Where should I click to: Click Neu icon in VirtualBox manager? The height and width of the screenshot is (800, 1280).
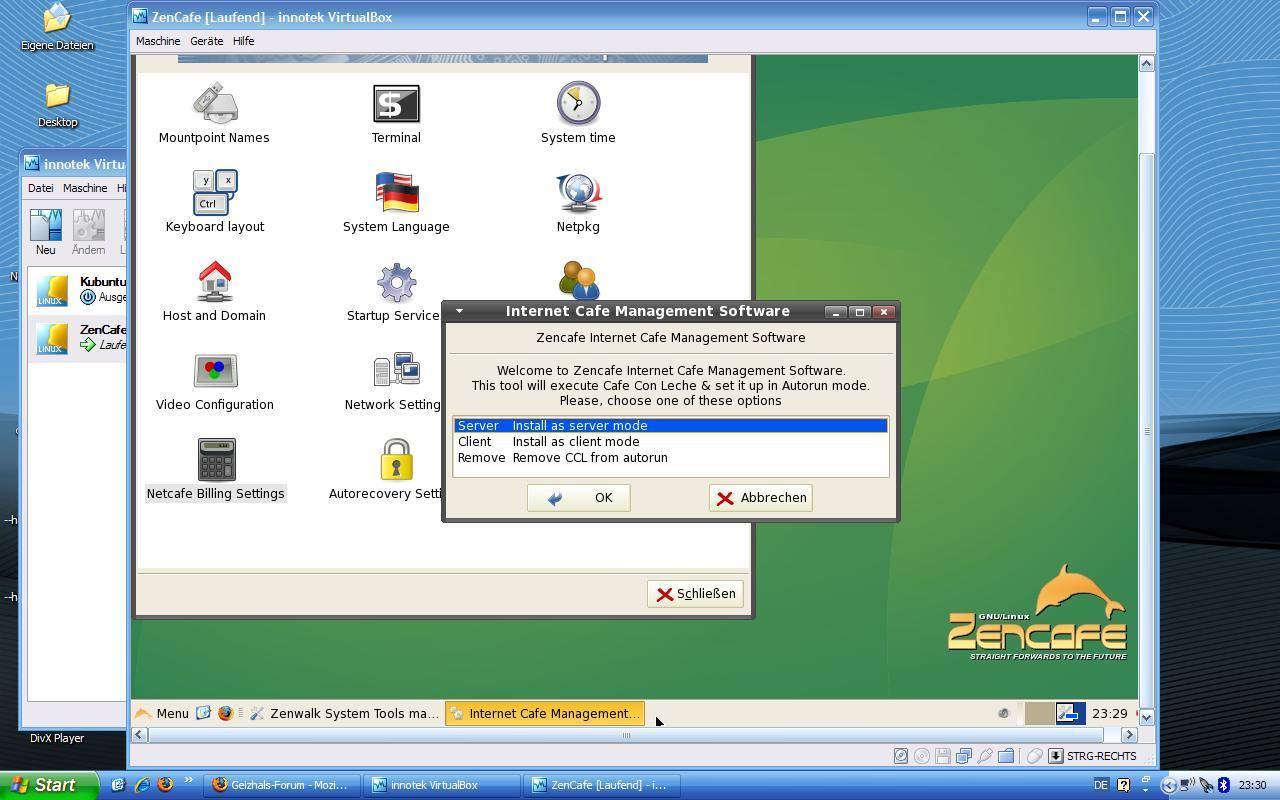coord(45,231)
